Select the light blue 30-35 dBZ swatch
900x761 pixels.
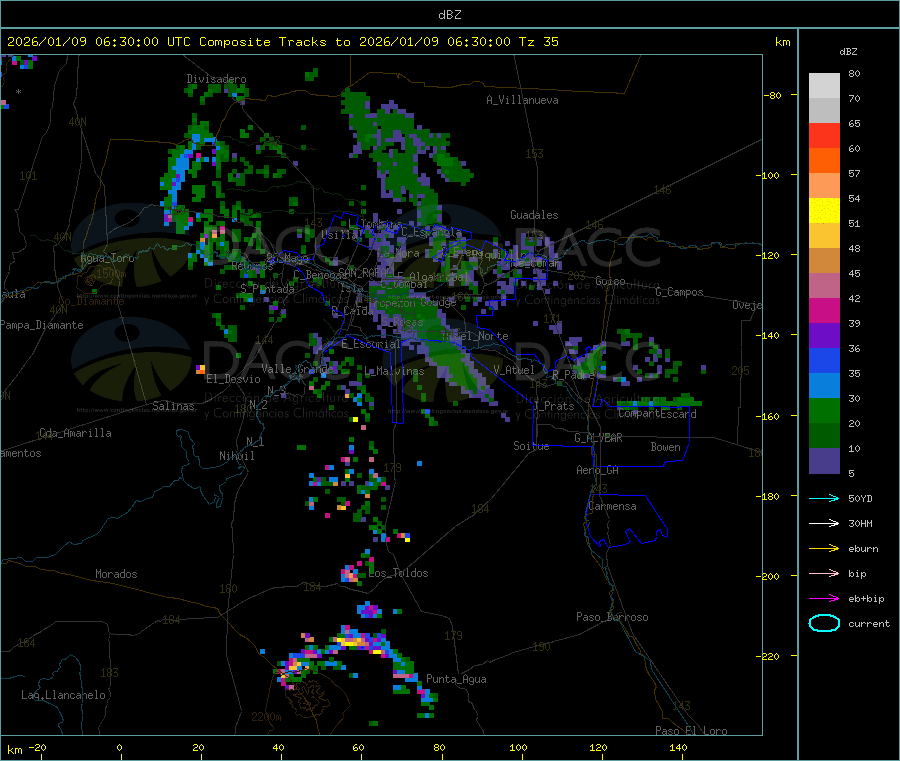[824, 386]
